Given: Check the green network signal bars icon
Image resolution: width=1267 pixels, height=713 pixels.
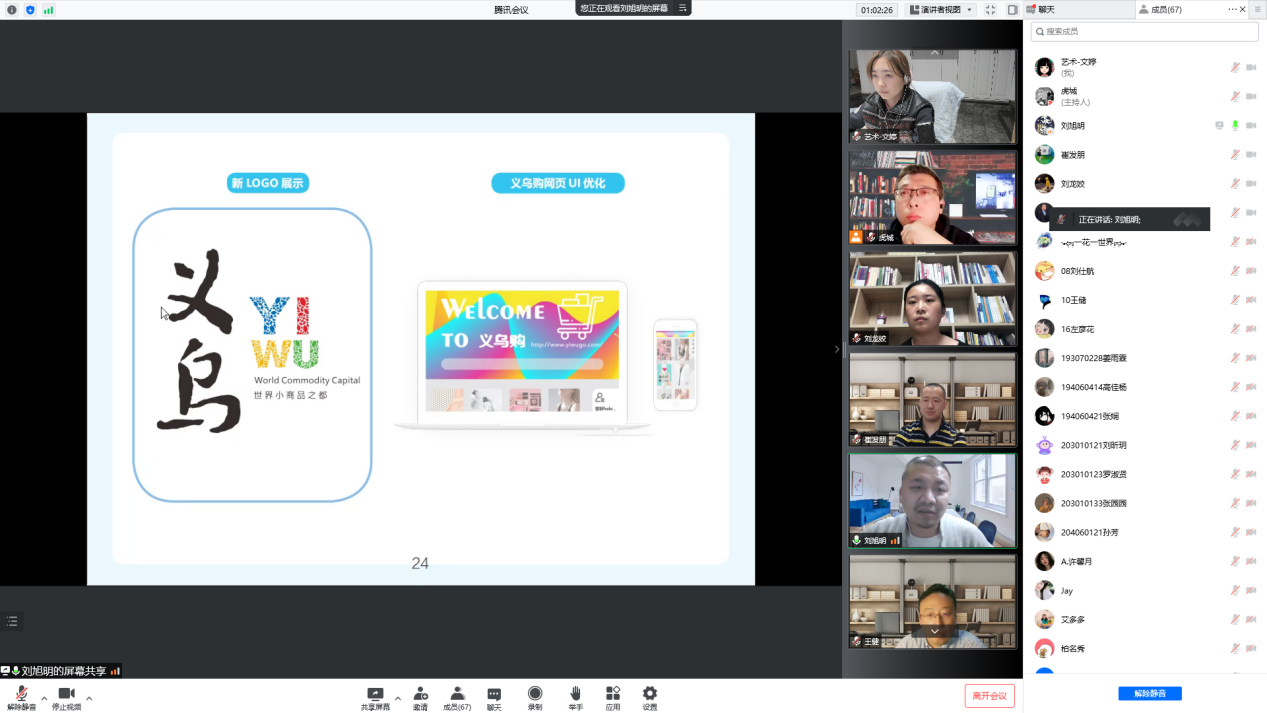Looking at the screenshot, I should click(48, 9).
